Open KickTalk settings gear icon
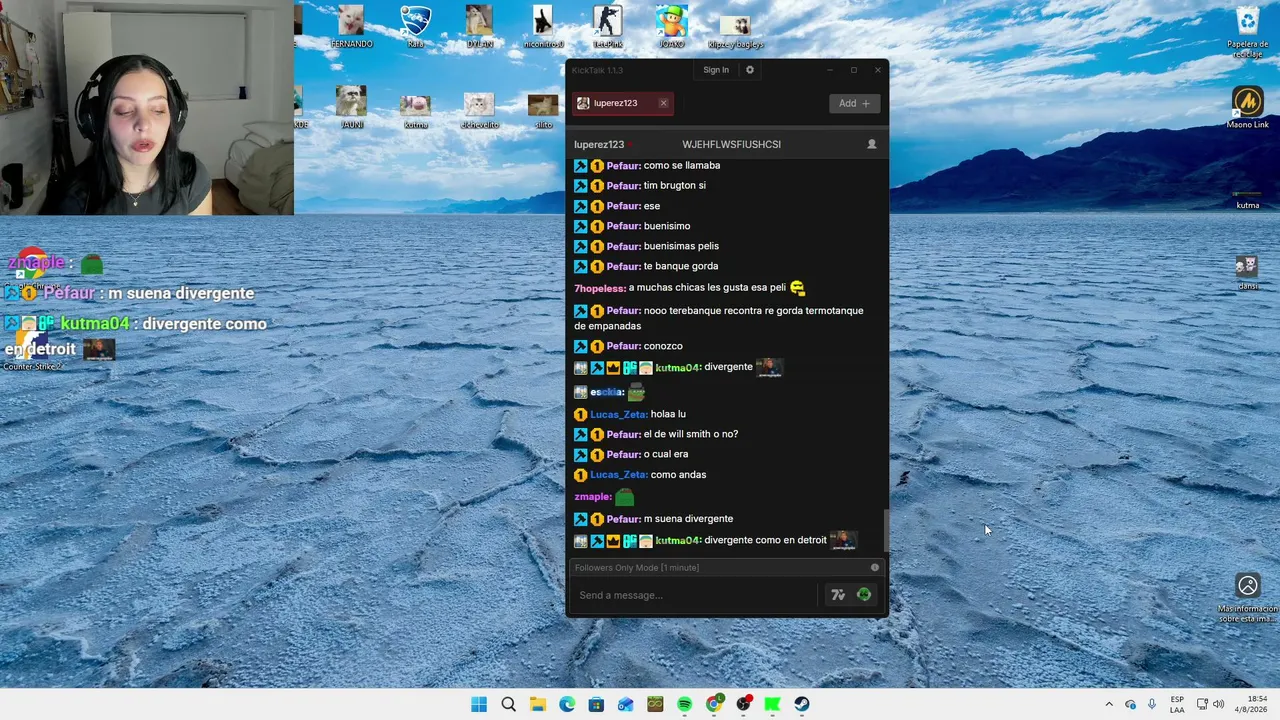The height and width of the screenshot is (720, 1280). pyautogui.click(x=750, y=70)
